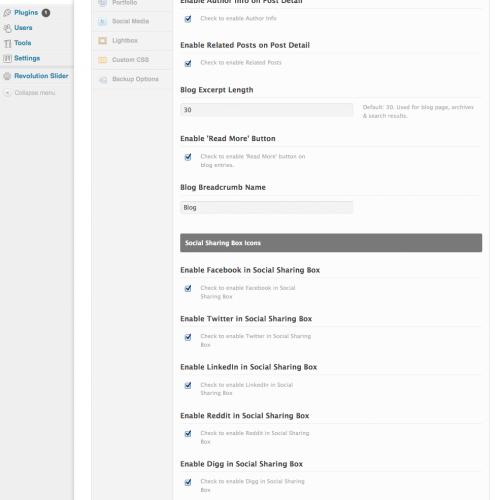Click the Lightbox panel icon
500x500 pixels.
102,41
